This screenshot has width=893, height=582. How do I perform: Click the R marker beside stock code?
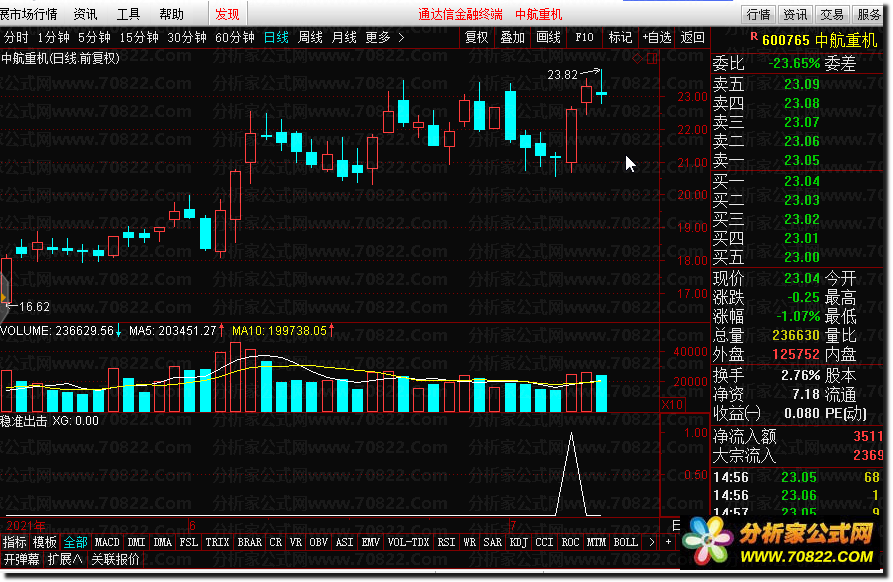pyautogui.click(x=753, y=36)
